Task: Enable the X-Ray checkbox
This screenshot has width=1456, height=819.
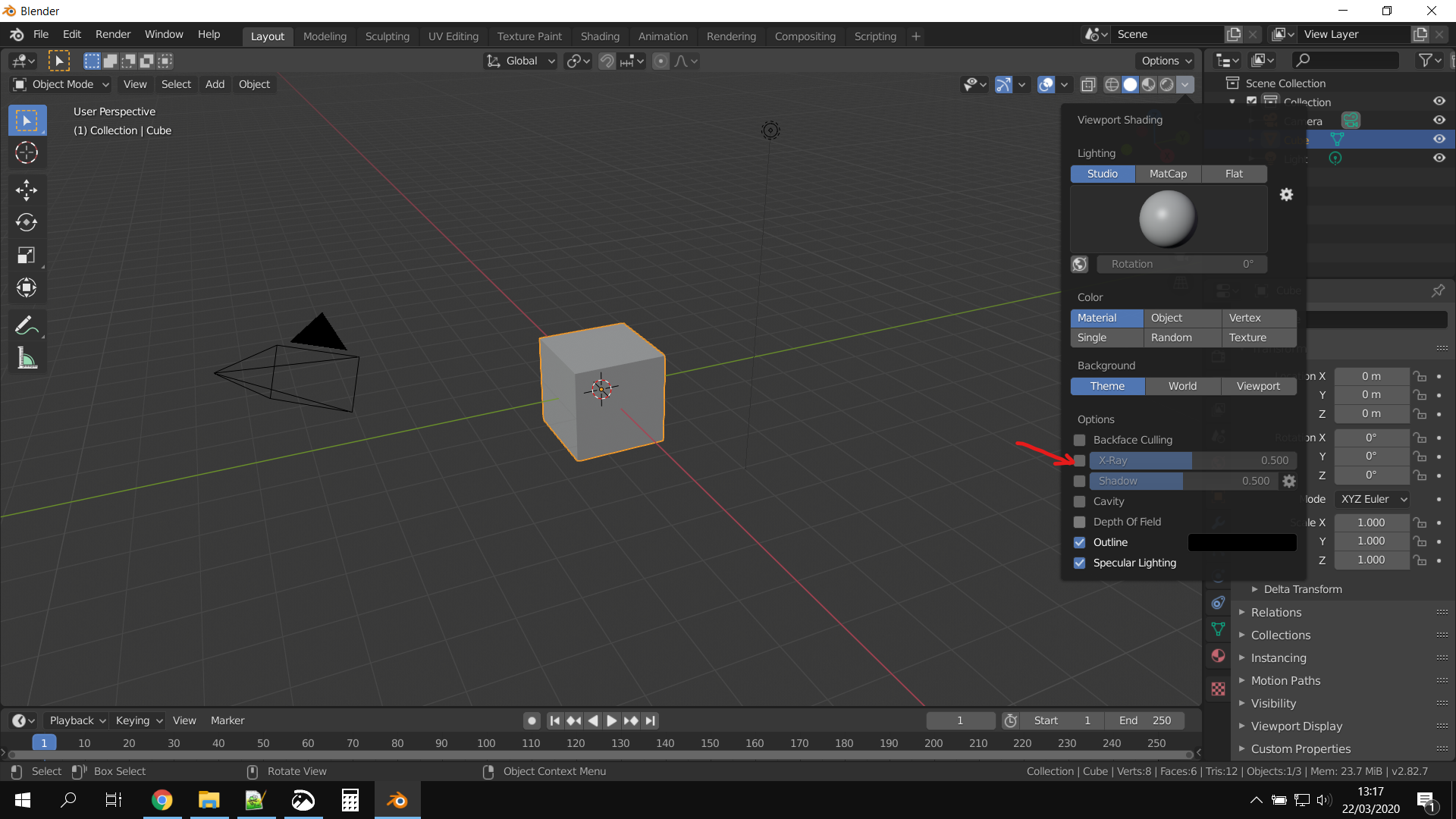Action: coord(1079,460)
